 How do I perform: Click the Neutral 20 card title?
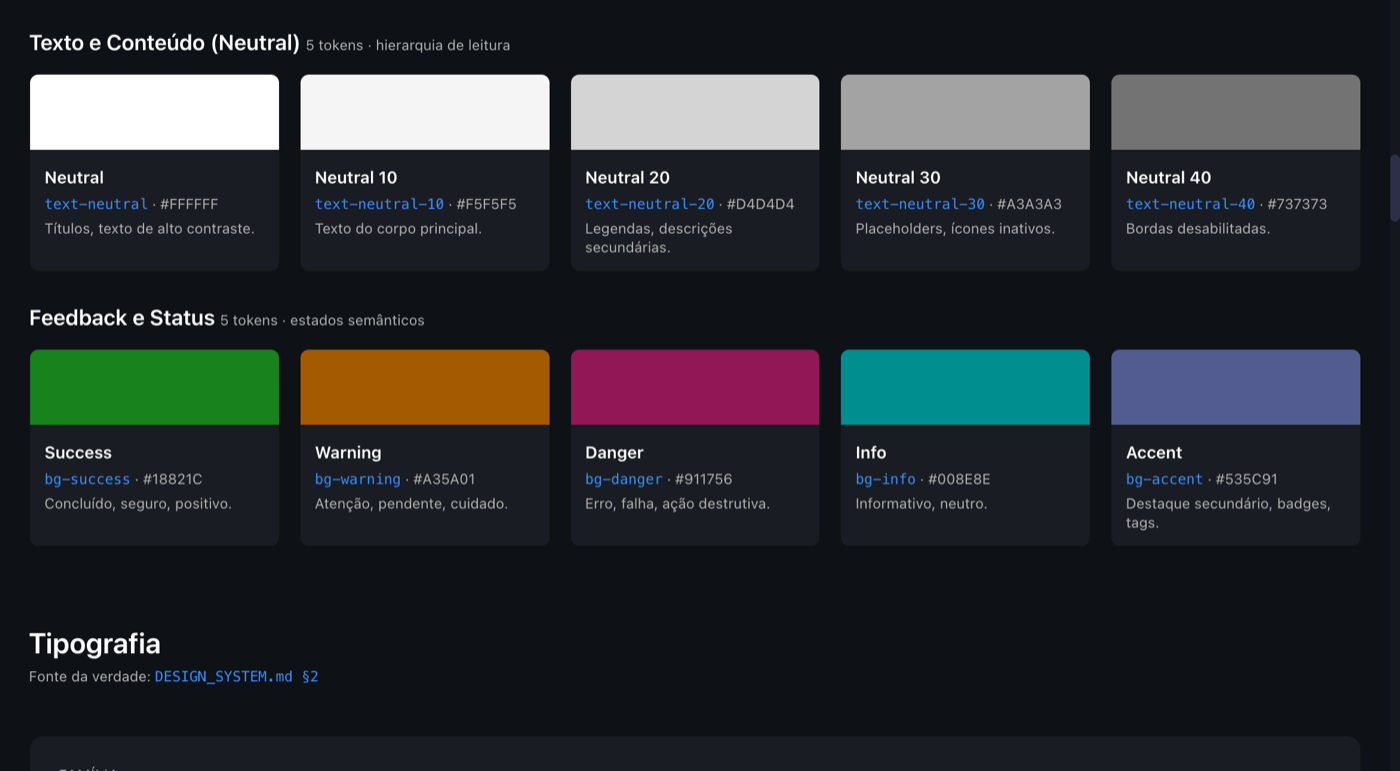click(x=628, y=178)
